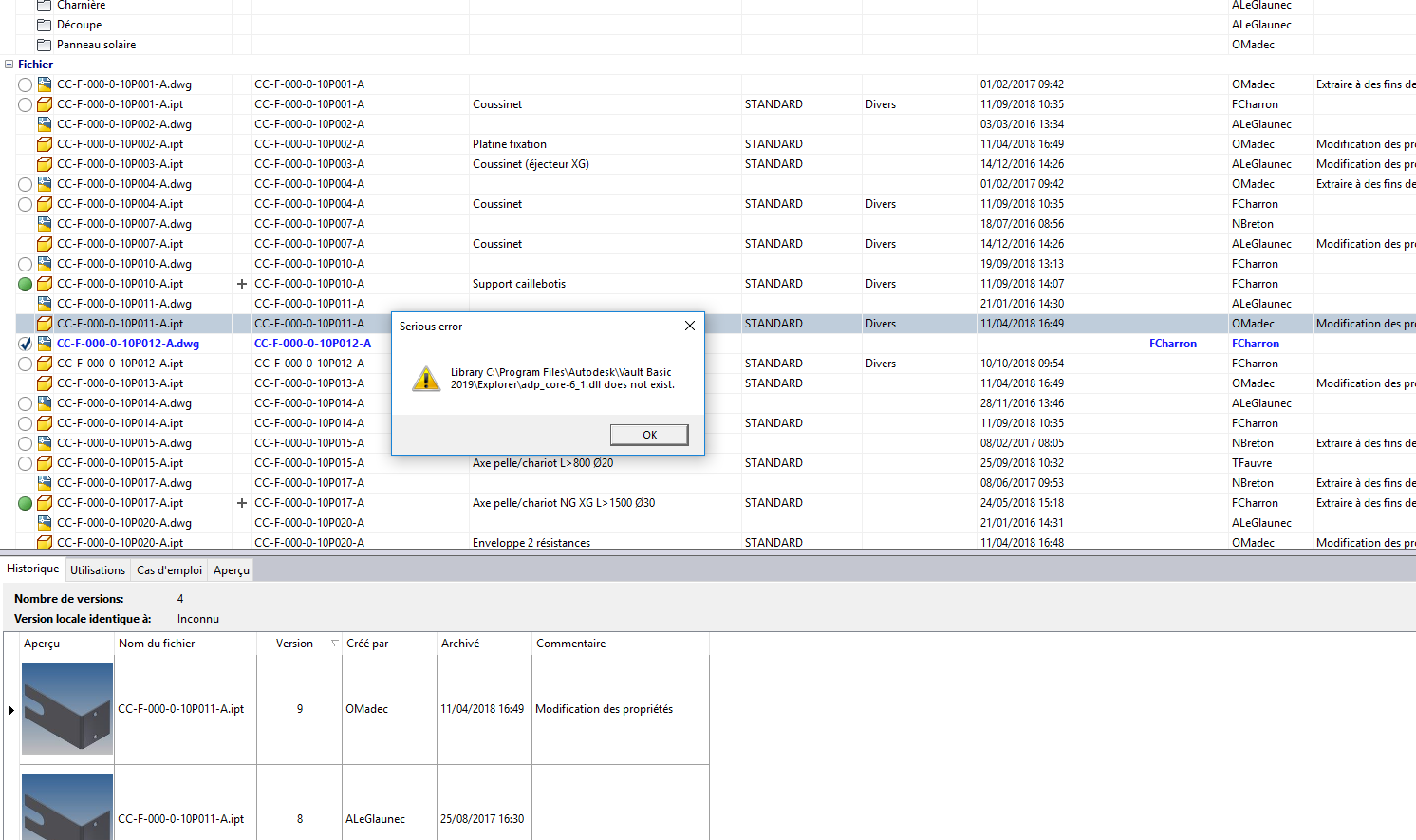Click Modification des propriétés comment in history

[x=604, y=709]
